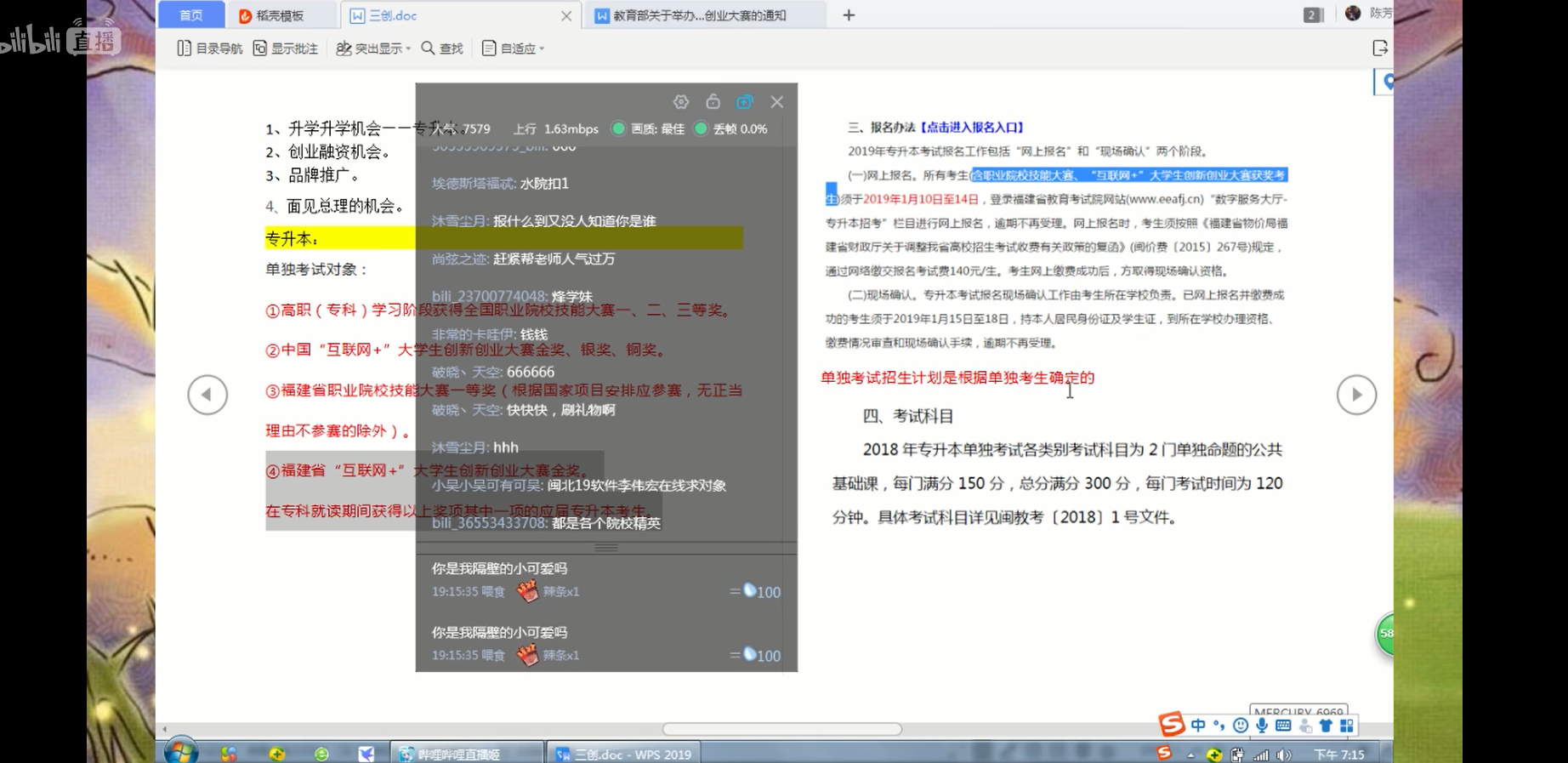
Task: Click the 丢帧 0.0% indicator
Action: click(731, 128)
